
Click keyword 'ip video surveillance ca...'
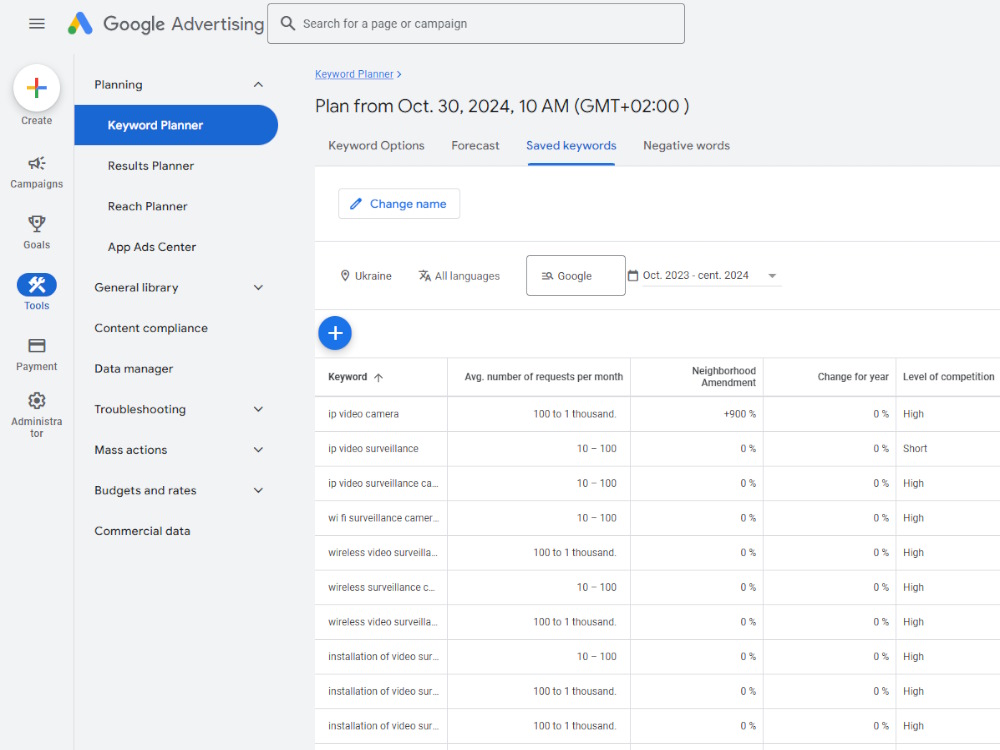[x=383, y=483]
